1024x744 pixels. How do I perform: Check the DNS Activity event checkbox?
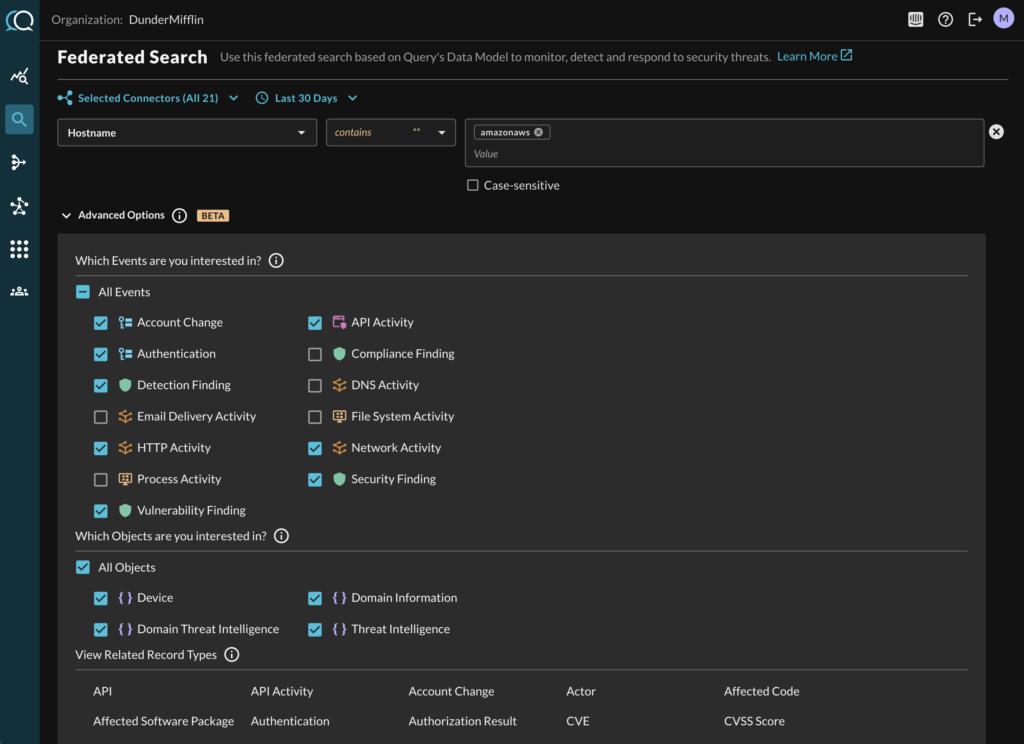pos(315,385)
